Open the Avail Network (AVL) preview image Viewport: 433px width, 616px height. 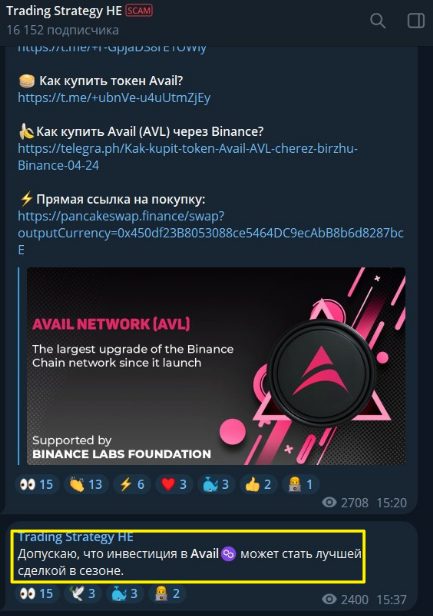coord(216,366)
